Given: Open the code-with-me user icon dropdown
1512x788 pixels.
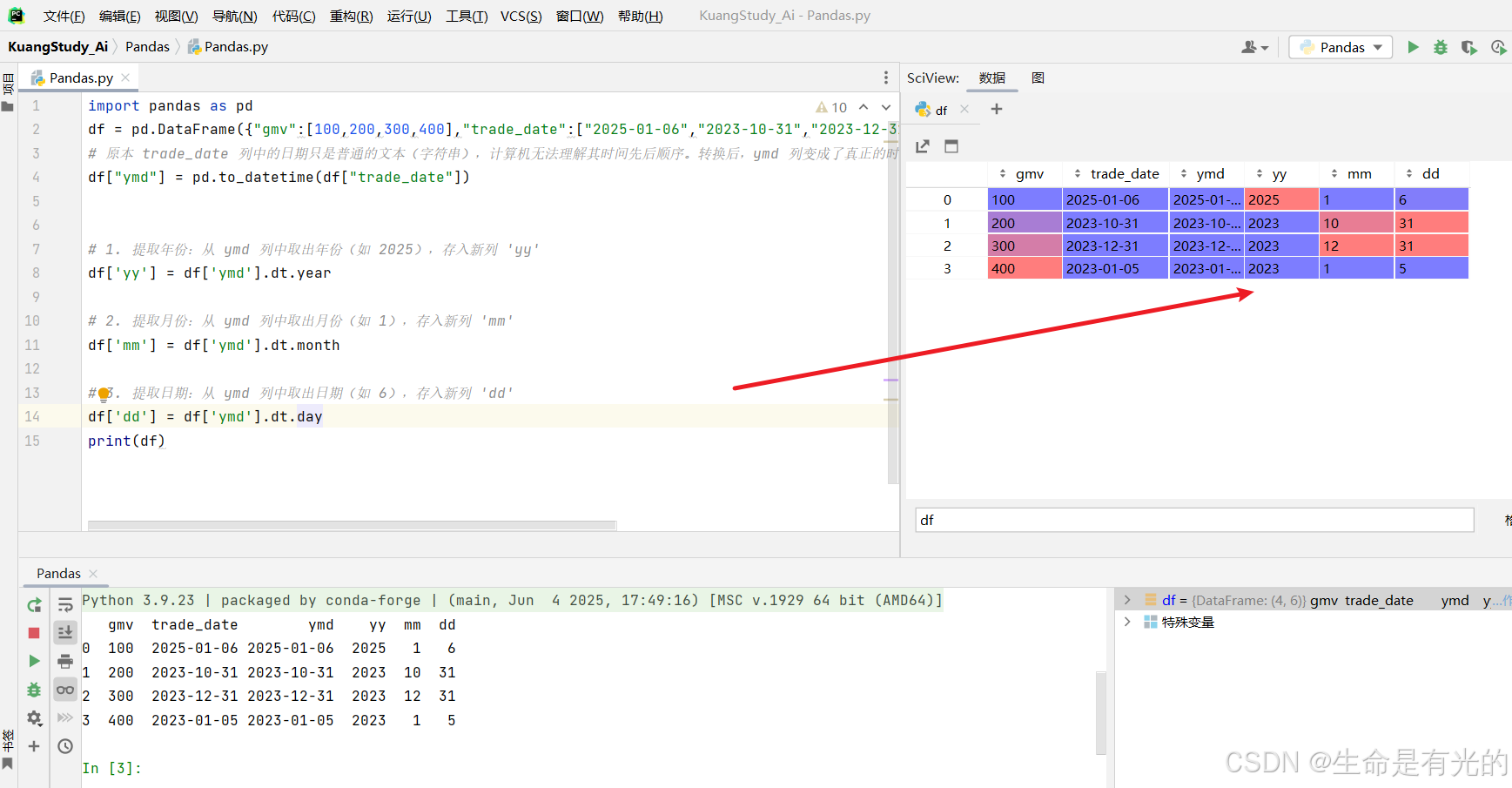Looking at the screenshot, I should tap(1254, 47).
